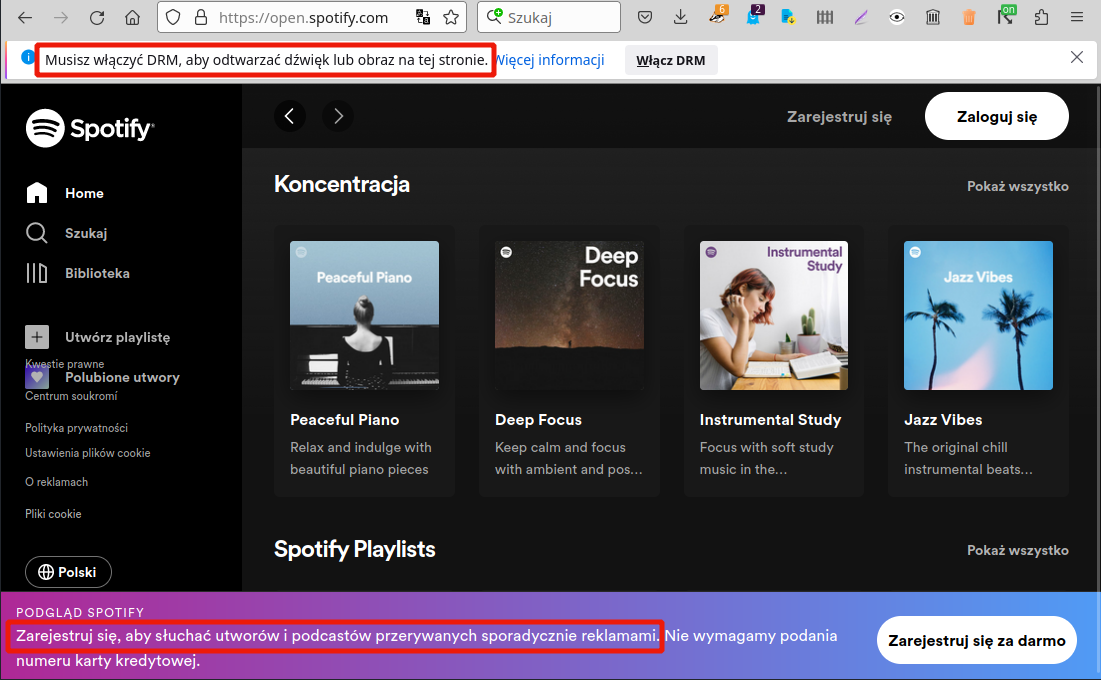Open the Jazz Vibes playlist cover
Image resolution: width=1101 pixels, height=680 pixels.
coord(978,315)
